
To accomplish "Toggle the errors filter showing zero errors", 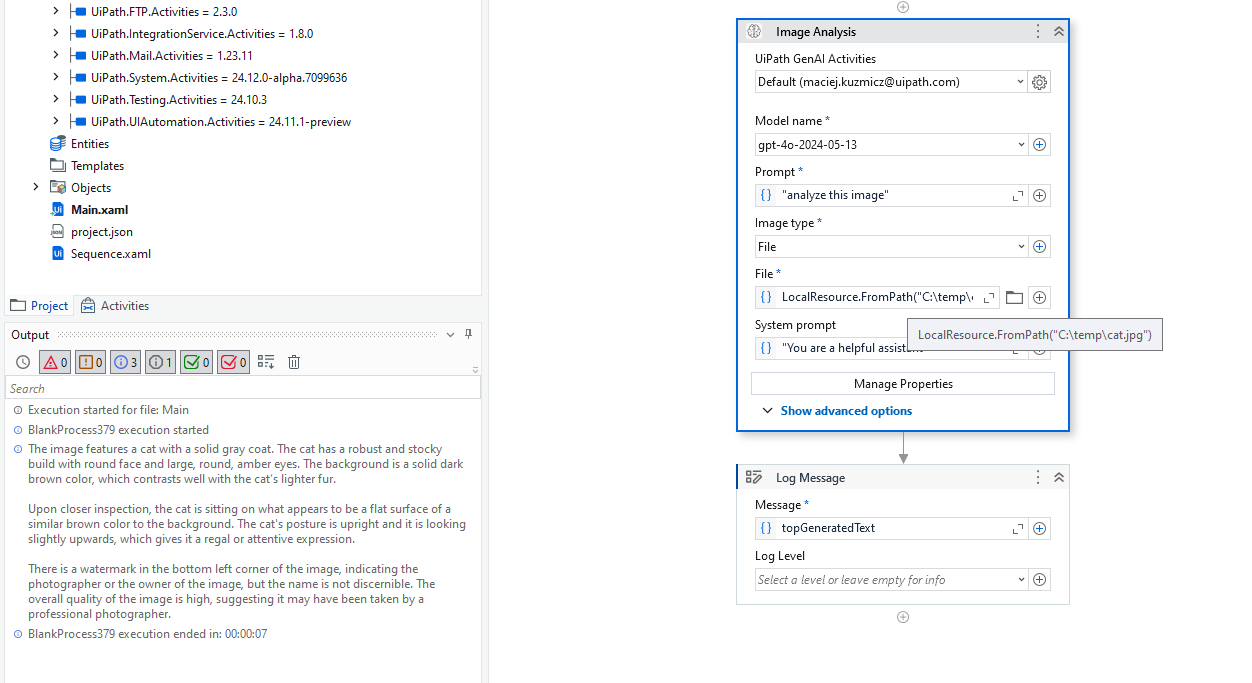I will [55, 361].
